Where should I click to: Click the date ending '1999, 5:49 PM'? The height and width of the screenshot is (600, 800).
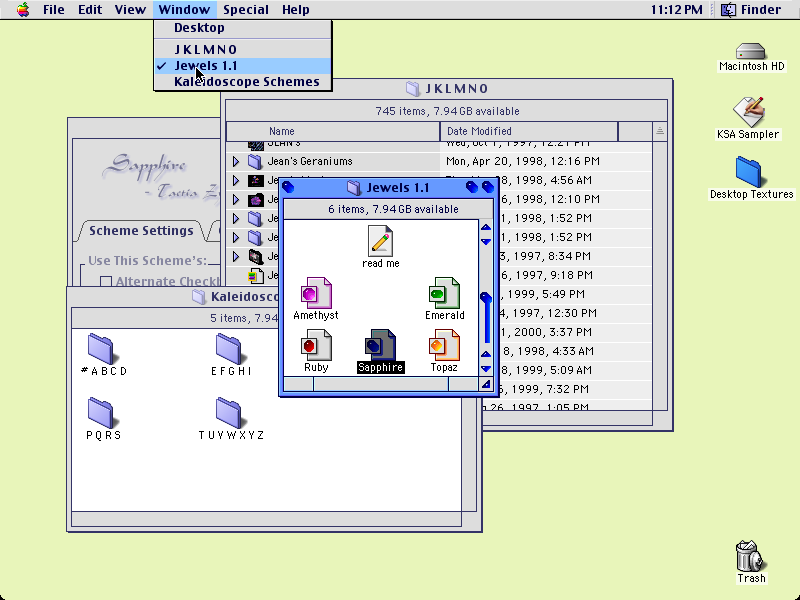point(543,294)
